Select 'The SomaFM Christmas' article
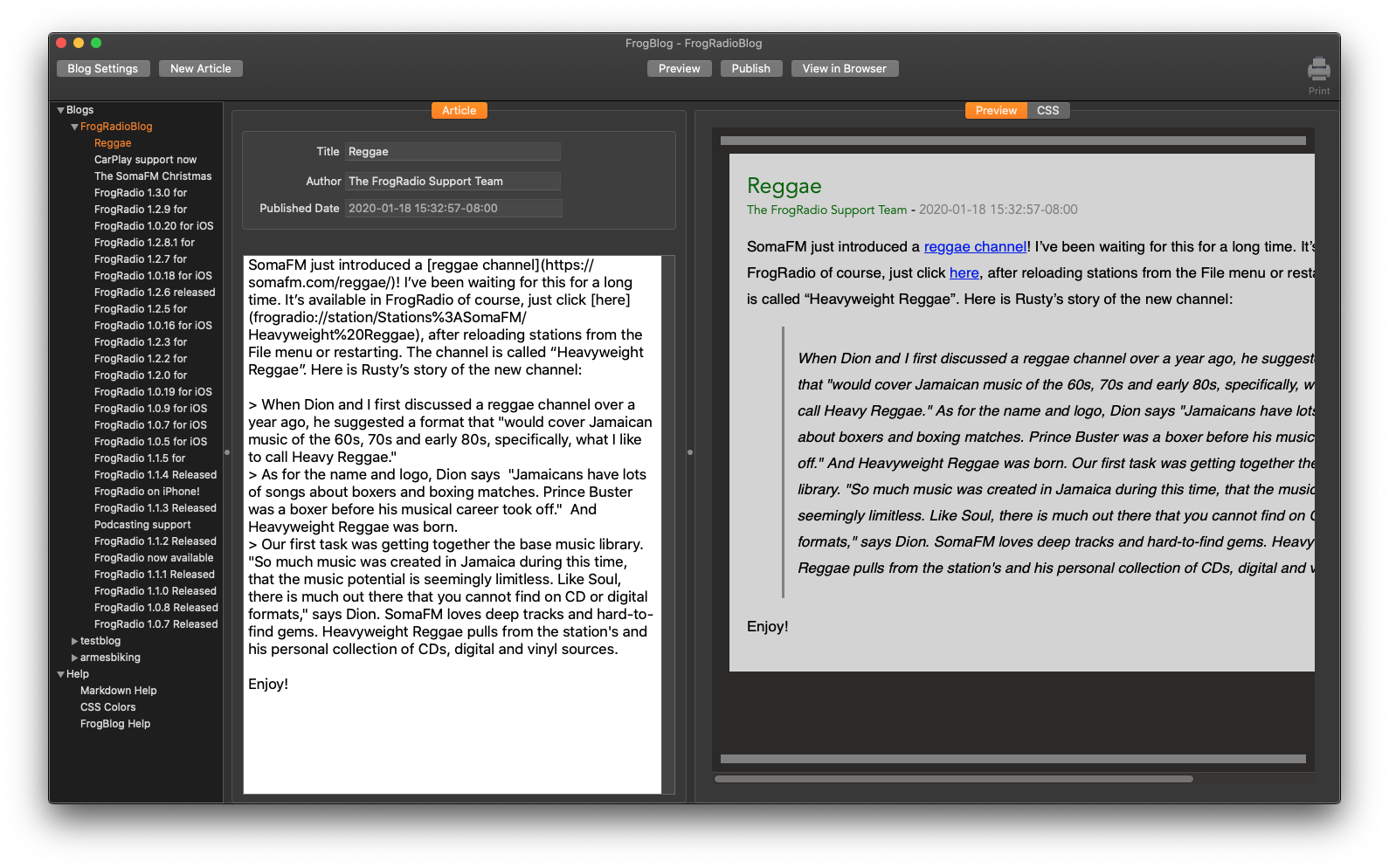The height and width of the screenshot is (868, 1389). [x=153, y=176]
